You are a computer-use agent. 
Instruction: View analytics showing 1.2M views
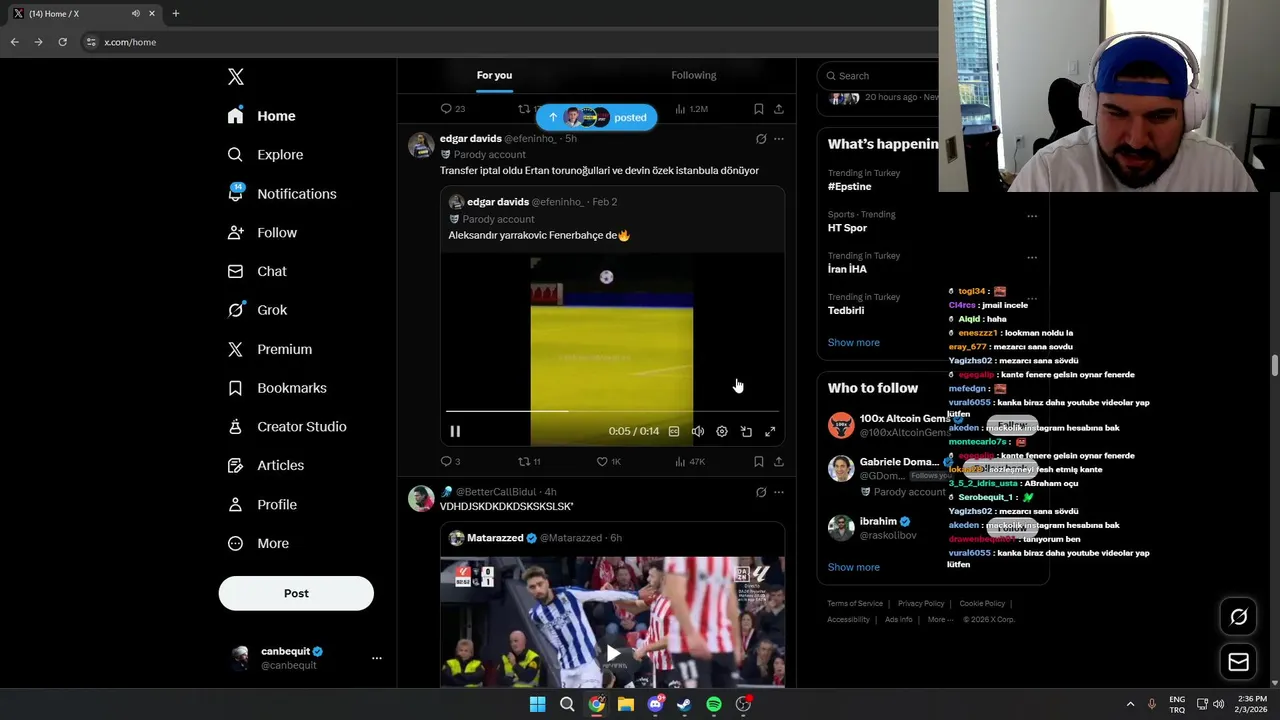(691, 109)
